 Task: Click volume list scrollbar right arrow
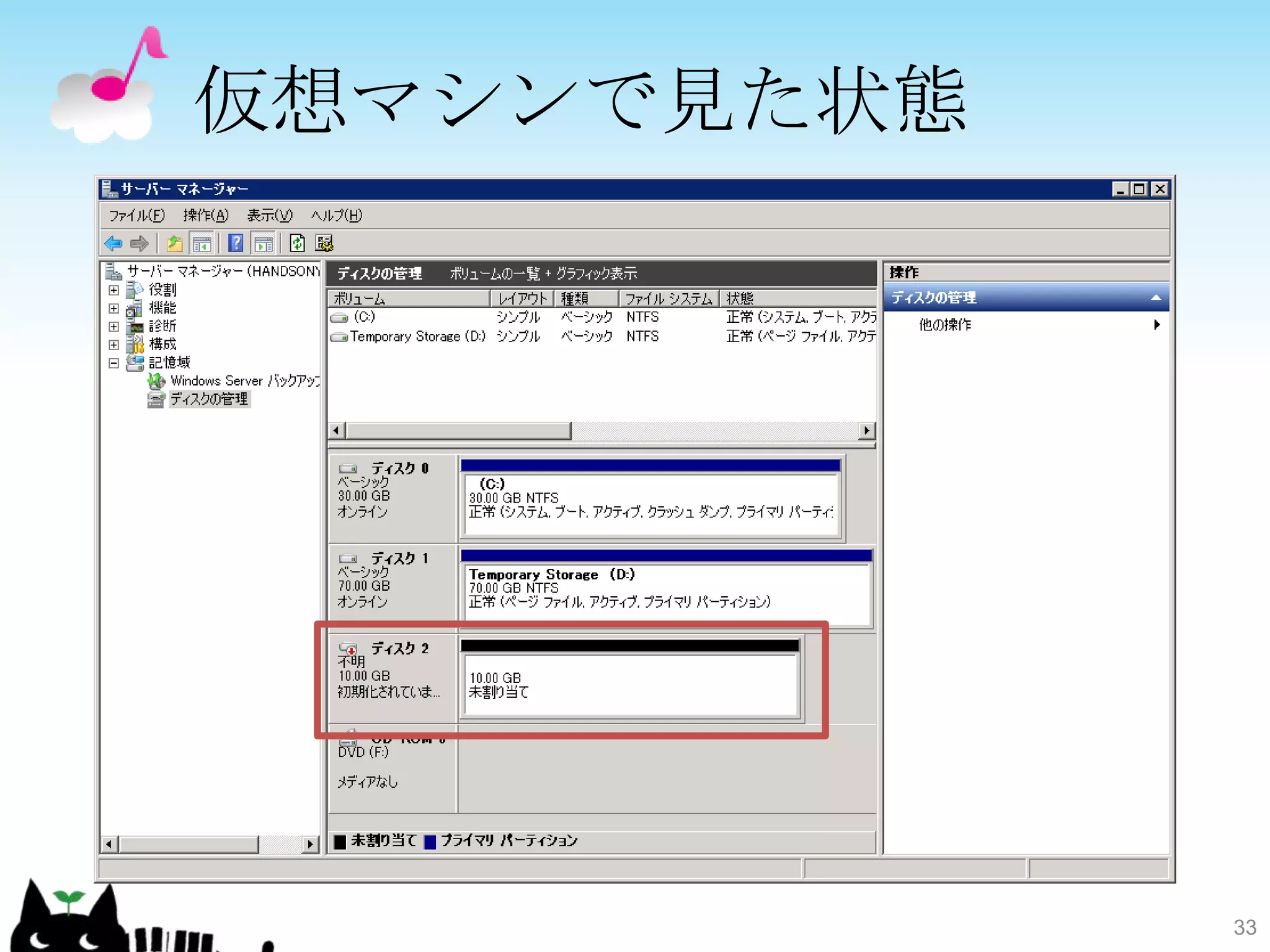[x=867, y=431]
